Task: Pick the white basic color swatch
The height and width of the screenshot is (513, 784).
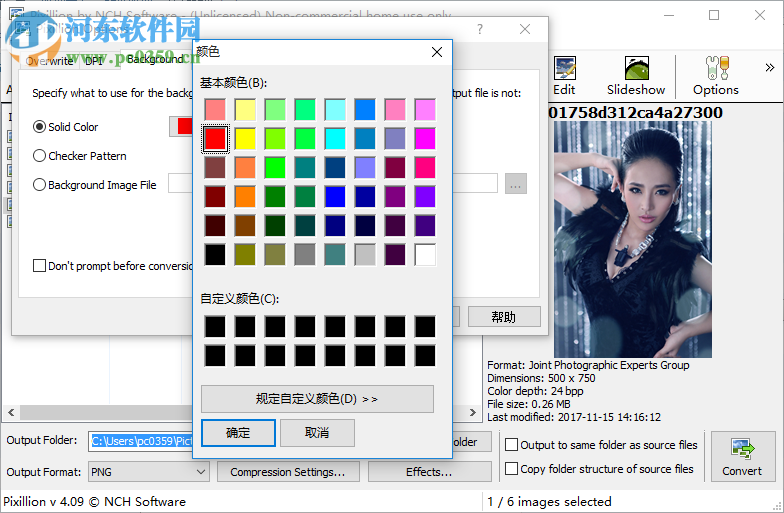Action: point(424,254)
